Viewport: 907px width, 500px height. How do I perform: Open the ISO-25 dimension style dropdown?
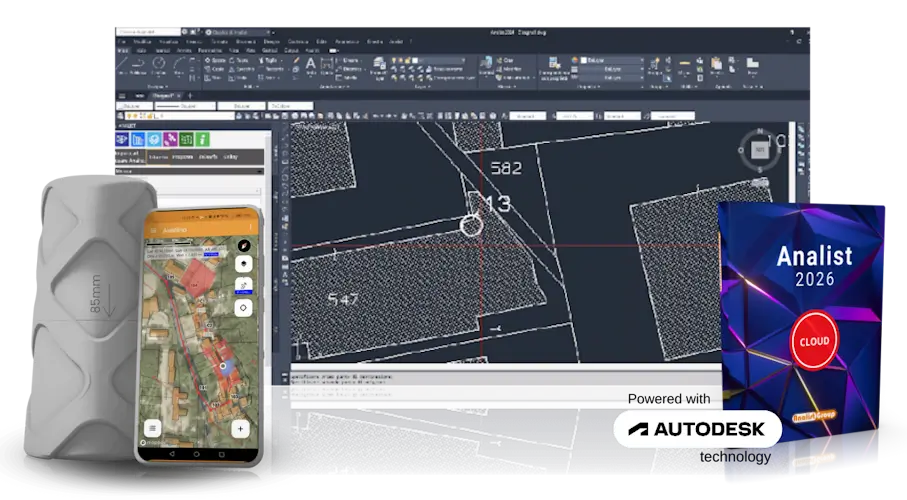click(x=574, y=116)
